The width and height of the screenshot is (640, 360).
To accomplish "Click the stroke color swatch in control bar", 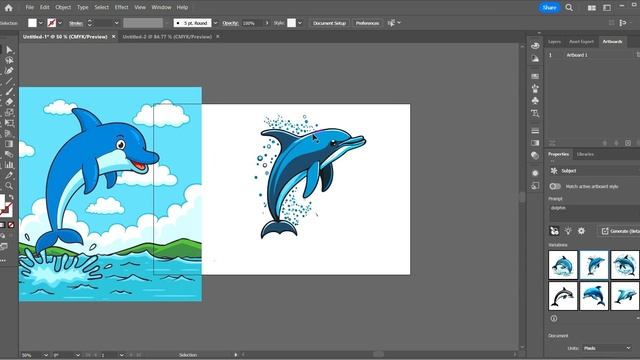I will (x=51, y=23).
